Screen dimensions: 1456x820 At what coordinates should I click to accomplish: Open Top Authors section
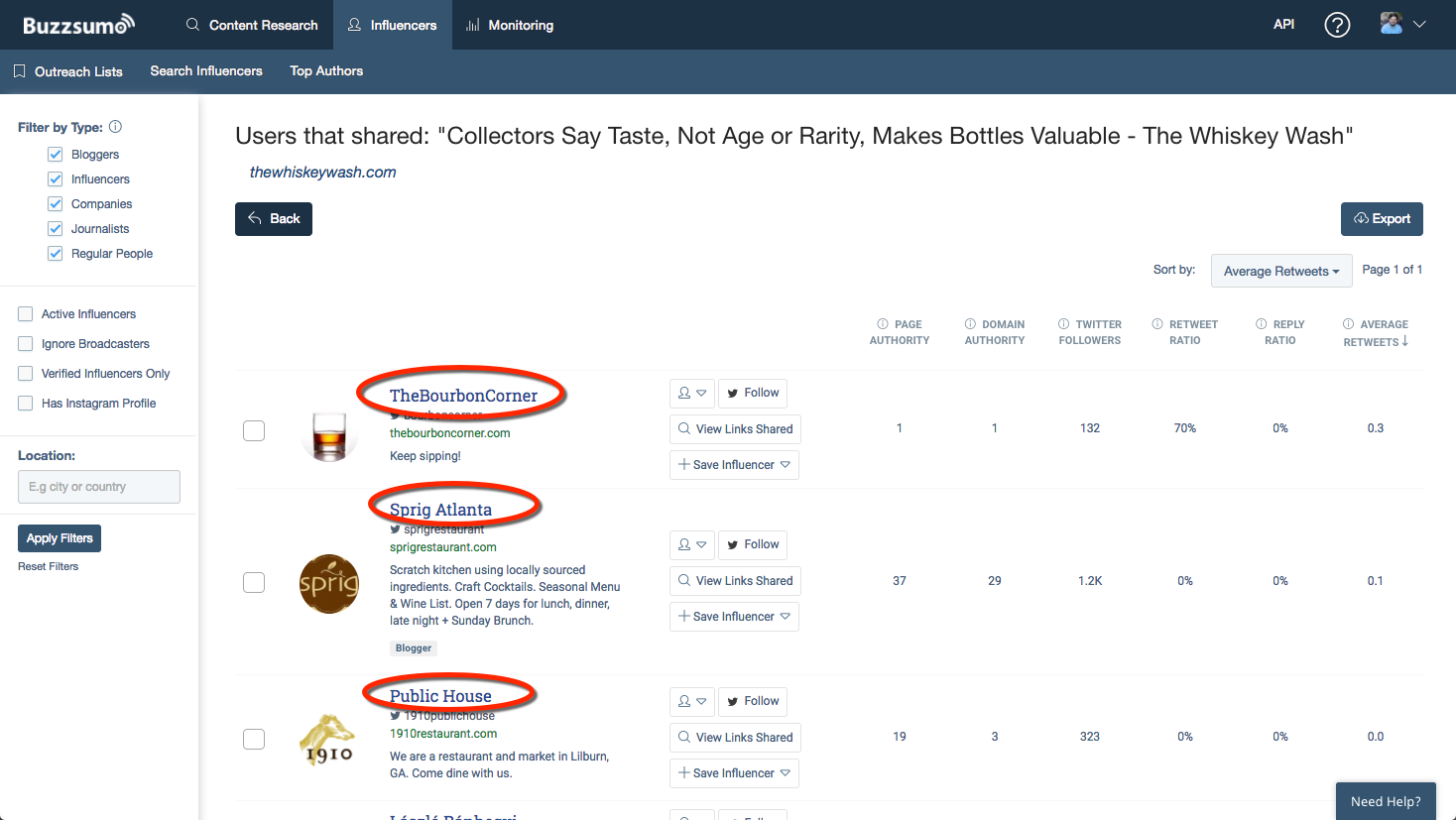(x=326, y=71)
